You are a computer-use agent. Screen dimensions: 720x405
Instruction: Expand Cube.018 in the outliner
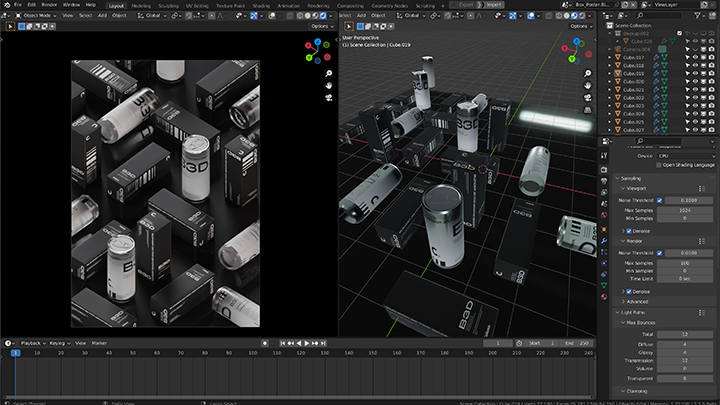(610, 66)
